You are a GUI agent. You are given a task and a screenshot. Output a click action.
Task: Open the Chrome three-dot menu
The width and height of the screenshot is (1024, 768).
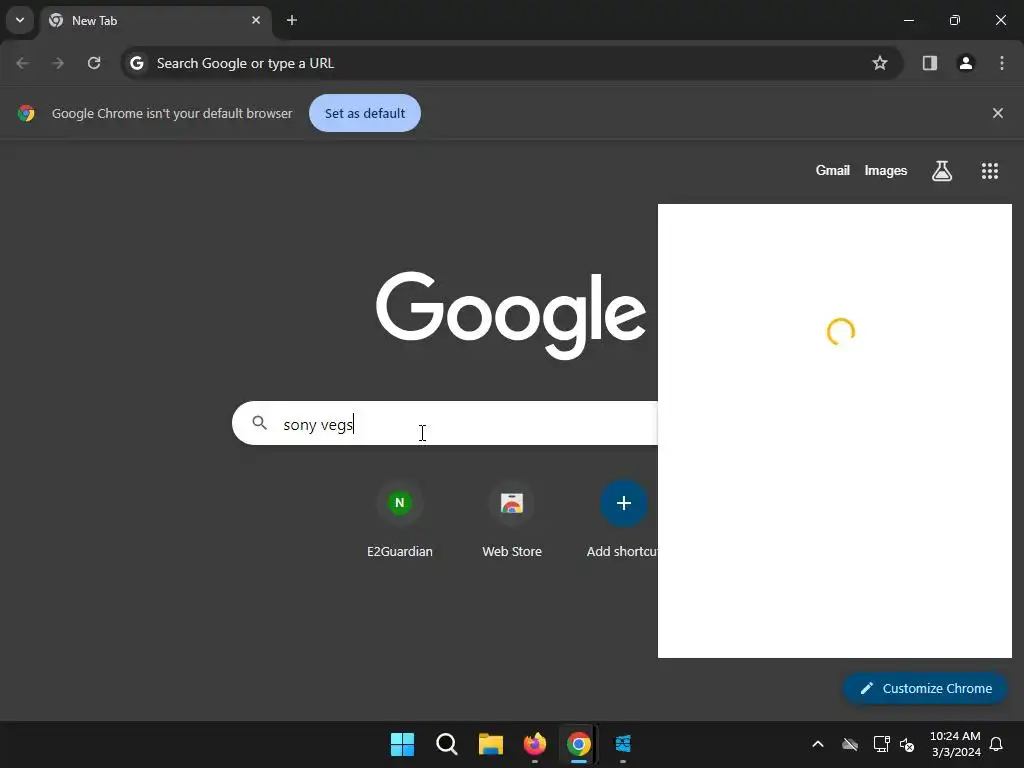click(1002, 63)
